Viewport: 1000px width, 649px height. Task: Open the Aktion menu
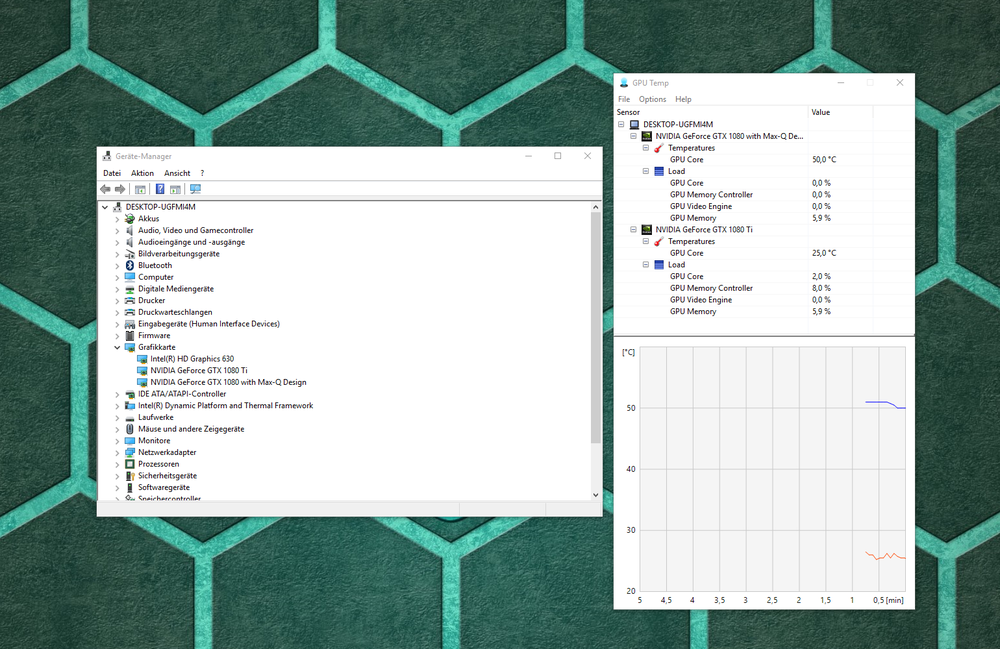142,173
